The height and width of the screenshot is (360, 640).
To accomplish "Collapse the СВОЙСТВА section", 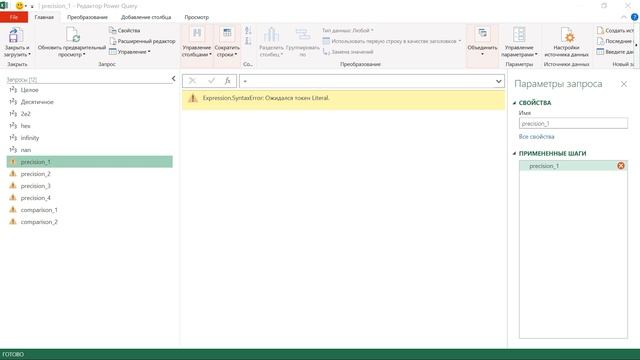I will [514, 103].
